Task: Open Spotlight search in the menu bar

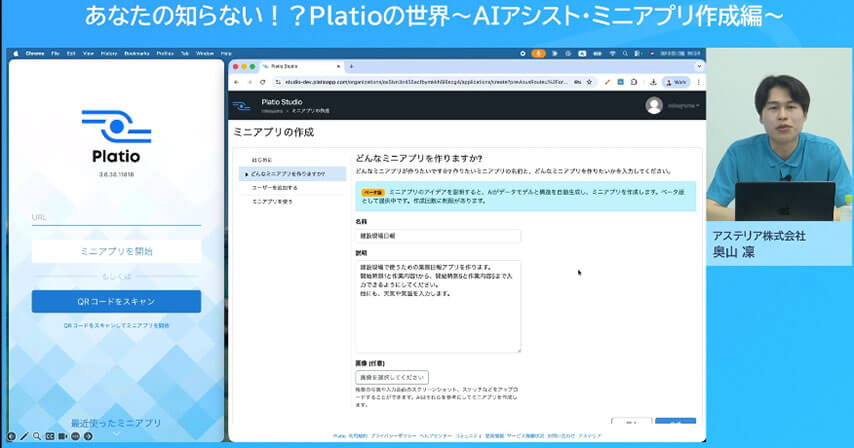Action: pos(625,53)
